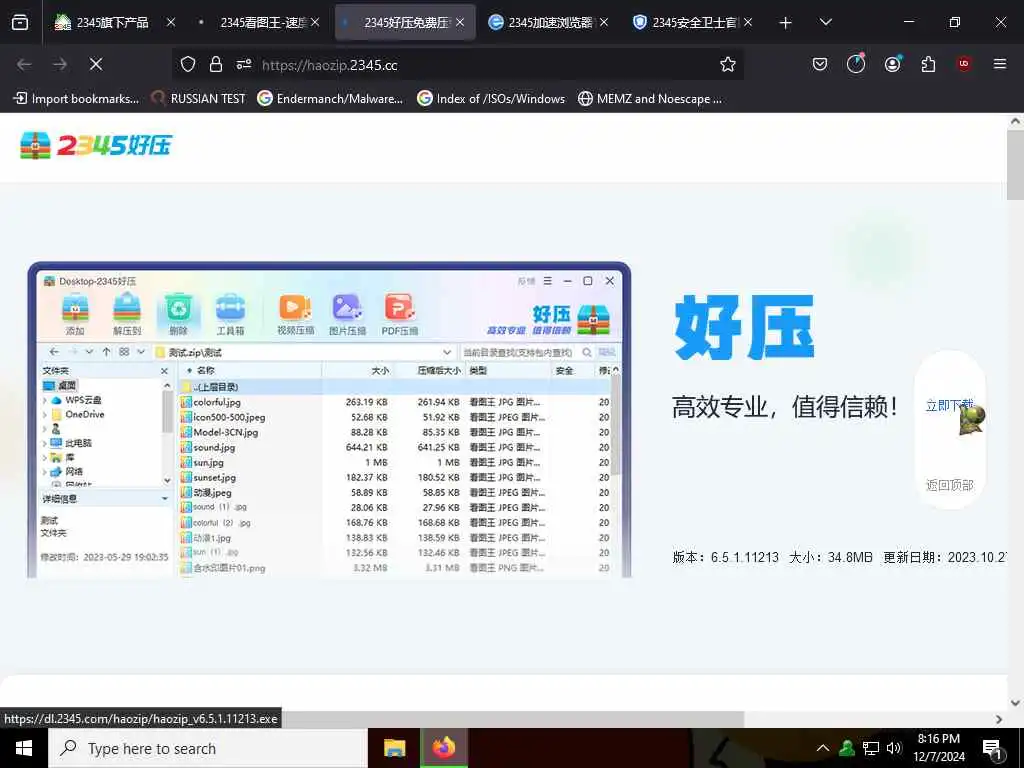Click colorful.jpg row in screenshot
The image size is (1024, 768).
tap(396, 402)
